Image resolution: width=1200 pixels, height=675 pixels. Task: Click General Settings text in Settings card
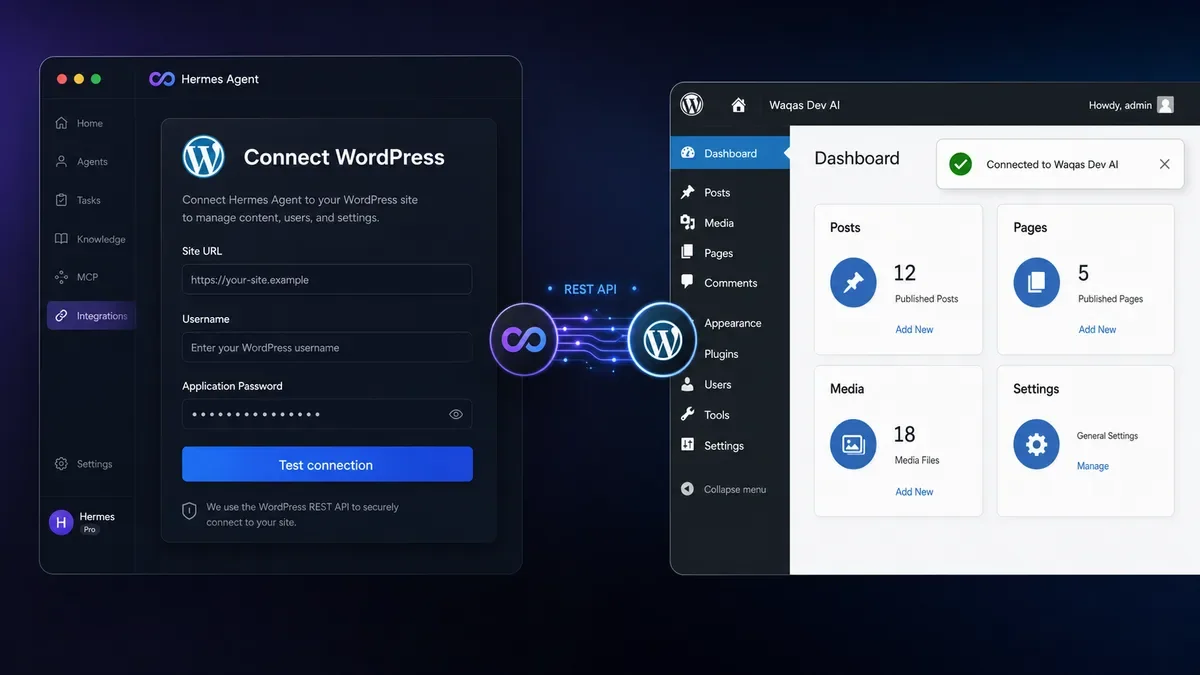1107,436
